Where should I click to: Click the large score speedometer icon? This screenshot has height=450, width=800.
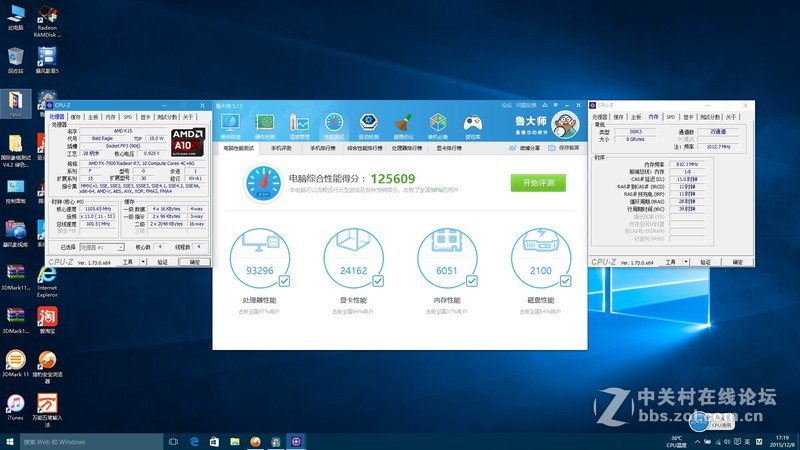(263, 183)
